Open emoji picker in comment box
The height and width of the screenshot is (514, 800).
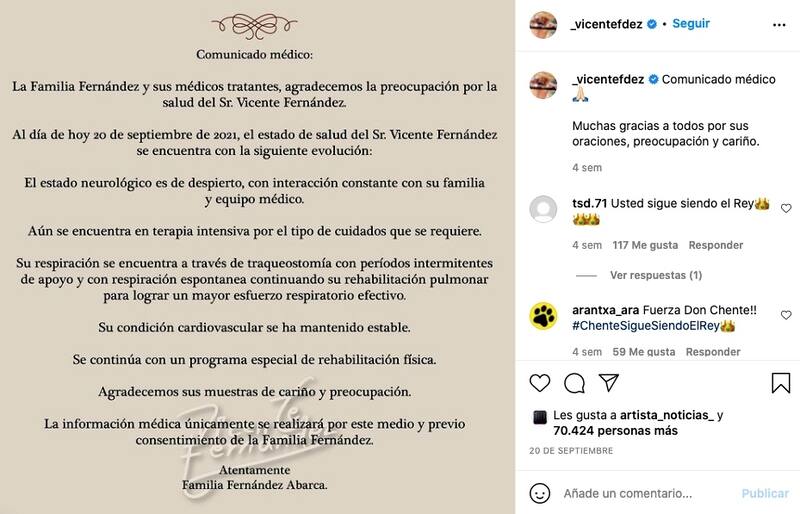pyautogui.click(x=540, y=494)
